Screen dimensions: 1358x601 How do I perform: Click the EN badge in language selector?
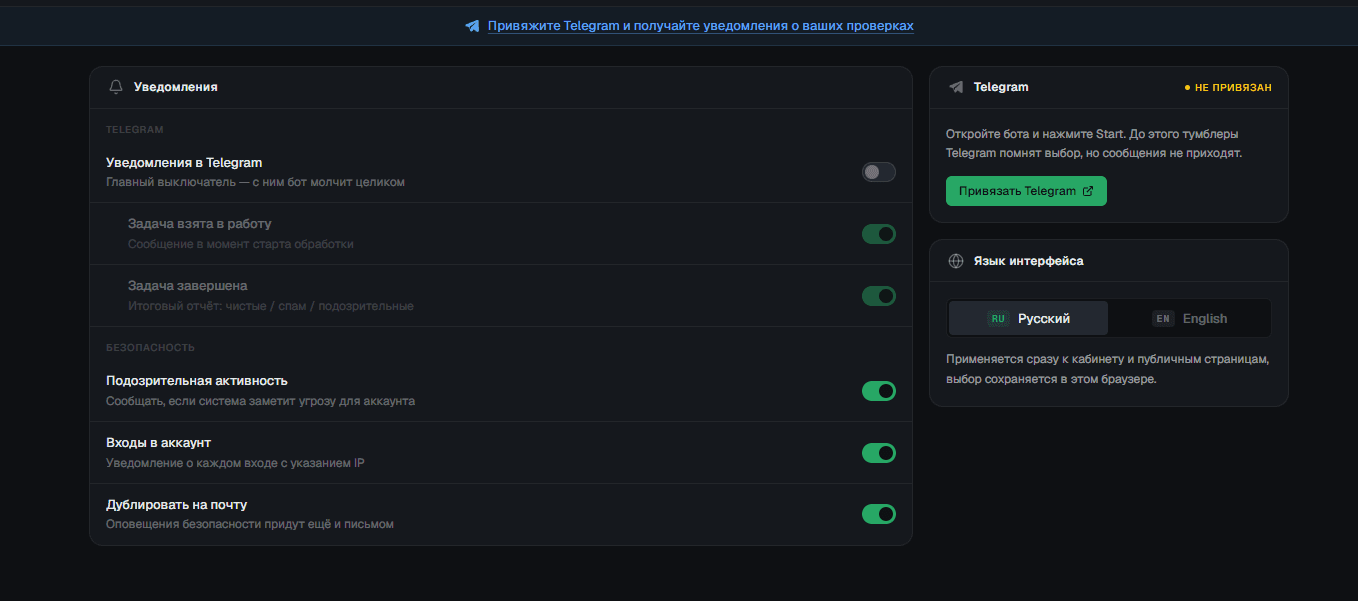tap(1162, 319)
